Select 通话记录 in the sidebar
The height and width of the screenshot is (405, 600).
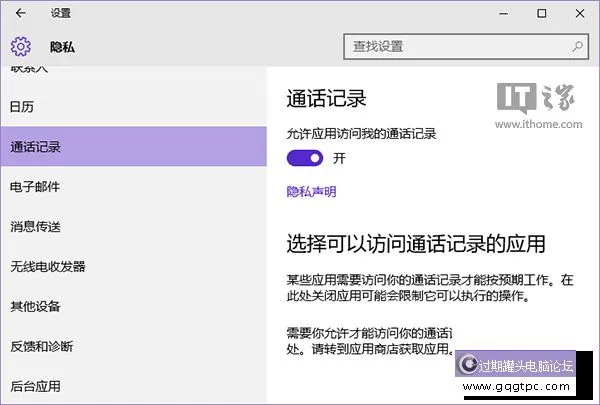(x=35, y=147)
